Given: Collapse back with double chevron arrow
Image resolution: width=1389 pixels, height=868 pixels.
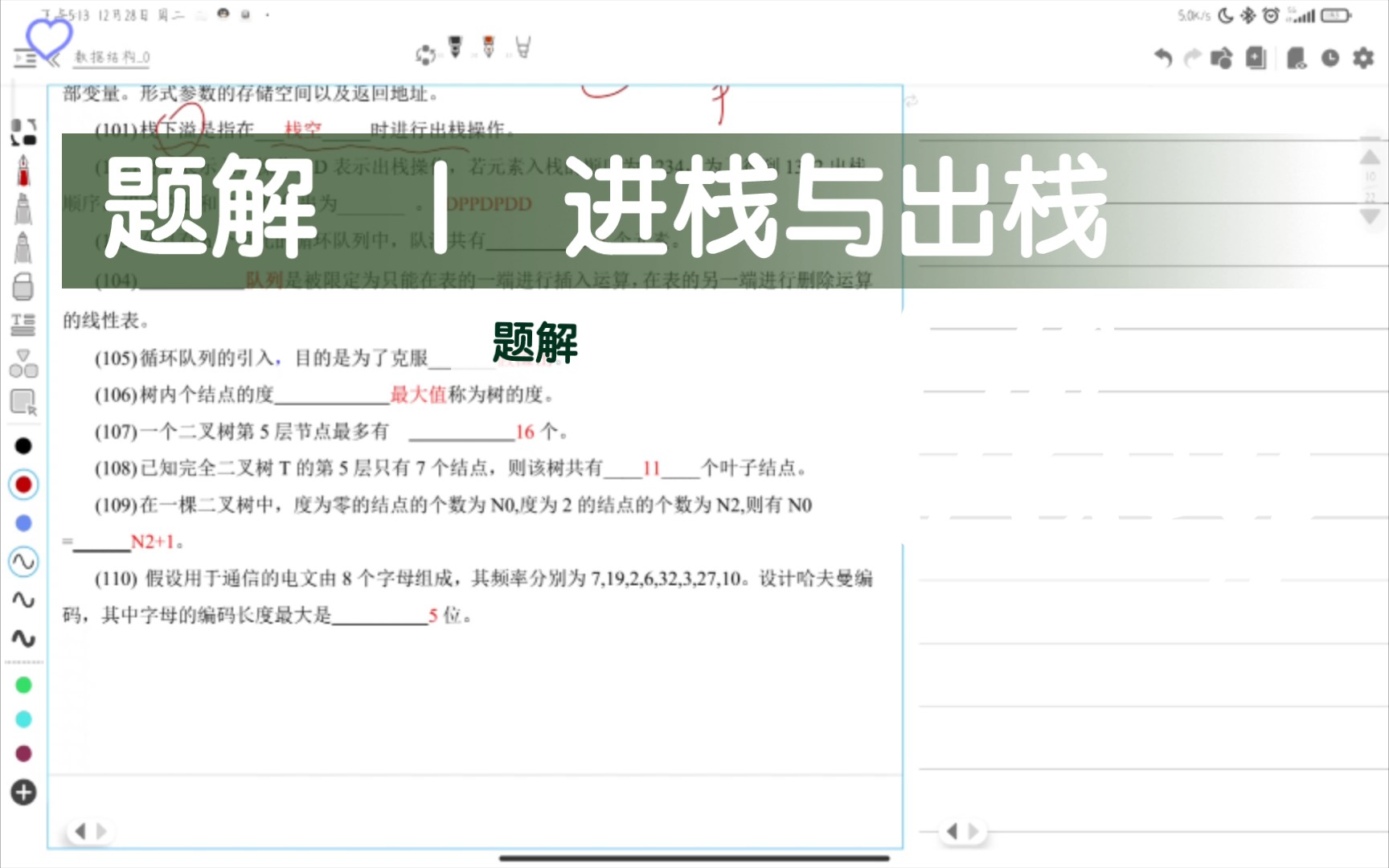Looking at the screenshot, I should (x=54, y=59).
